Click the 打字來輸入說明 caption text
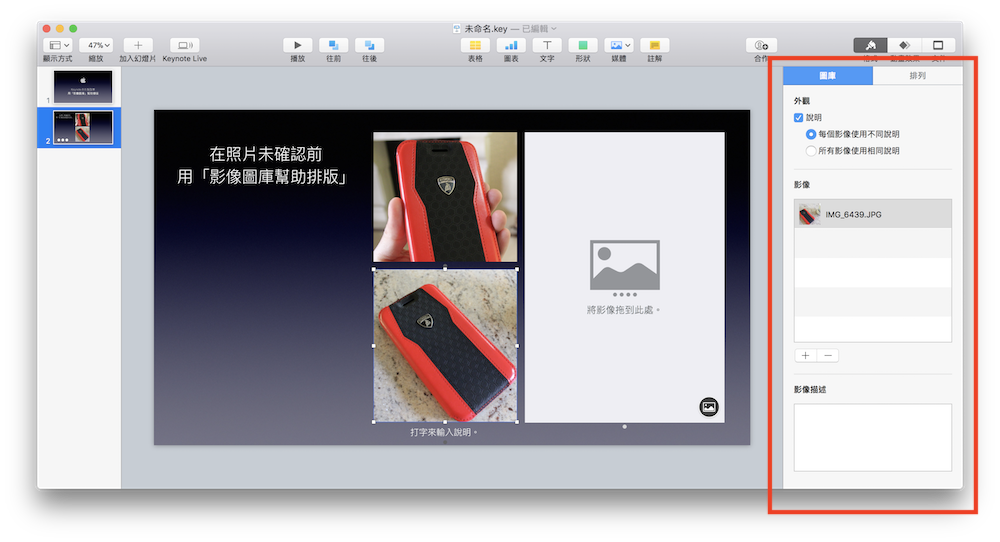Viewport: 1000px width, 542px height. point(444,432)
